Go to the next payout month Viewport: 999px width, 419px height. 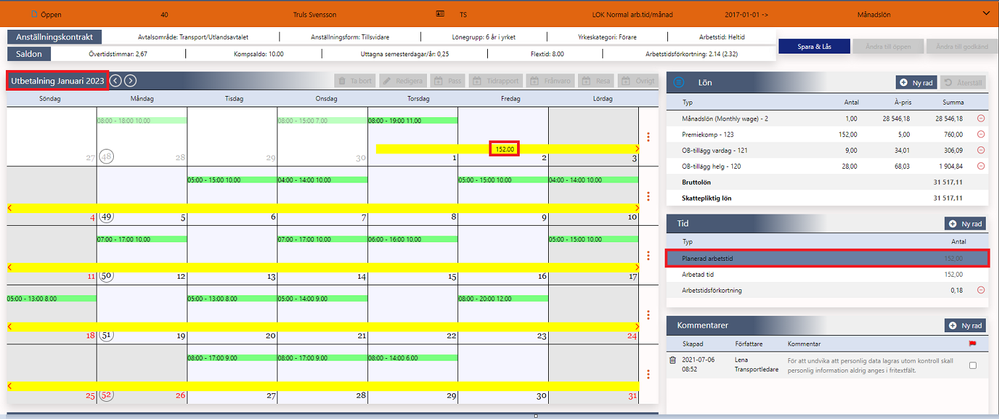[x=130, y=80]
